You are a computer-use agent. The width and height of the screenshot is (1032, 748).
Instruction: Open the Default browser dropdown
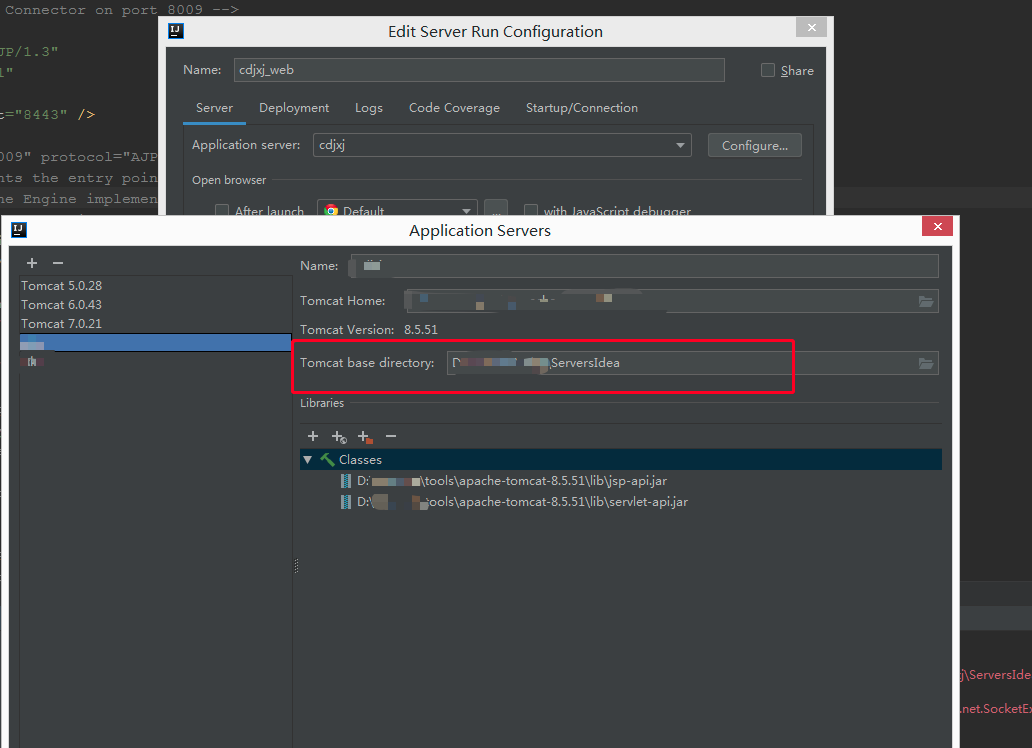tap(397, 211)
